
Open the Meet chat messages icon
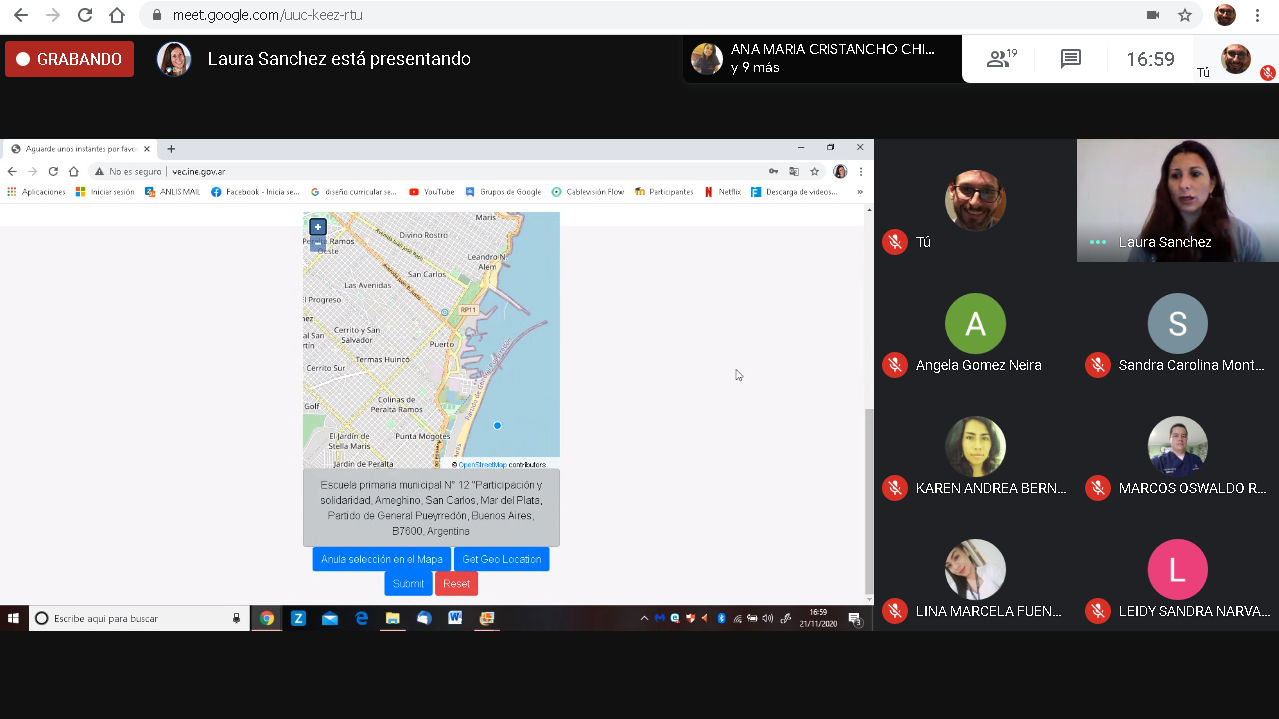click(1071, 59)
